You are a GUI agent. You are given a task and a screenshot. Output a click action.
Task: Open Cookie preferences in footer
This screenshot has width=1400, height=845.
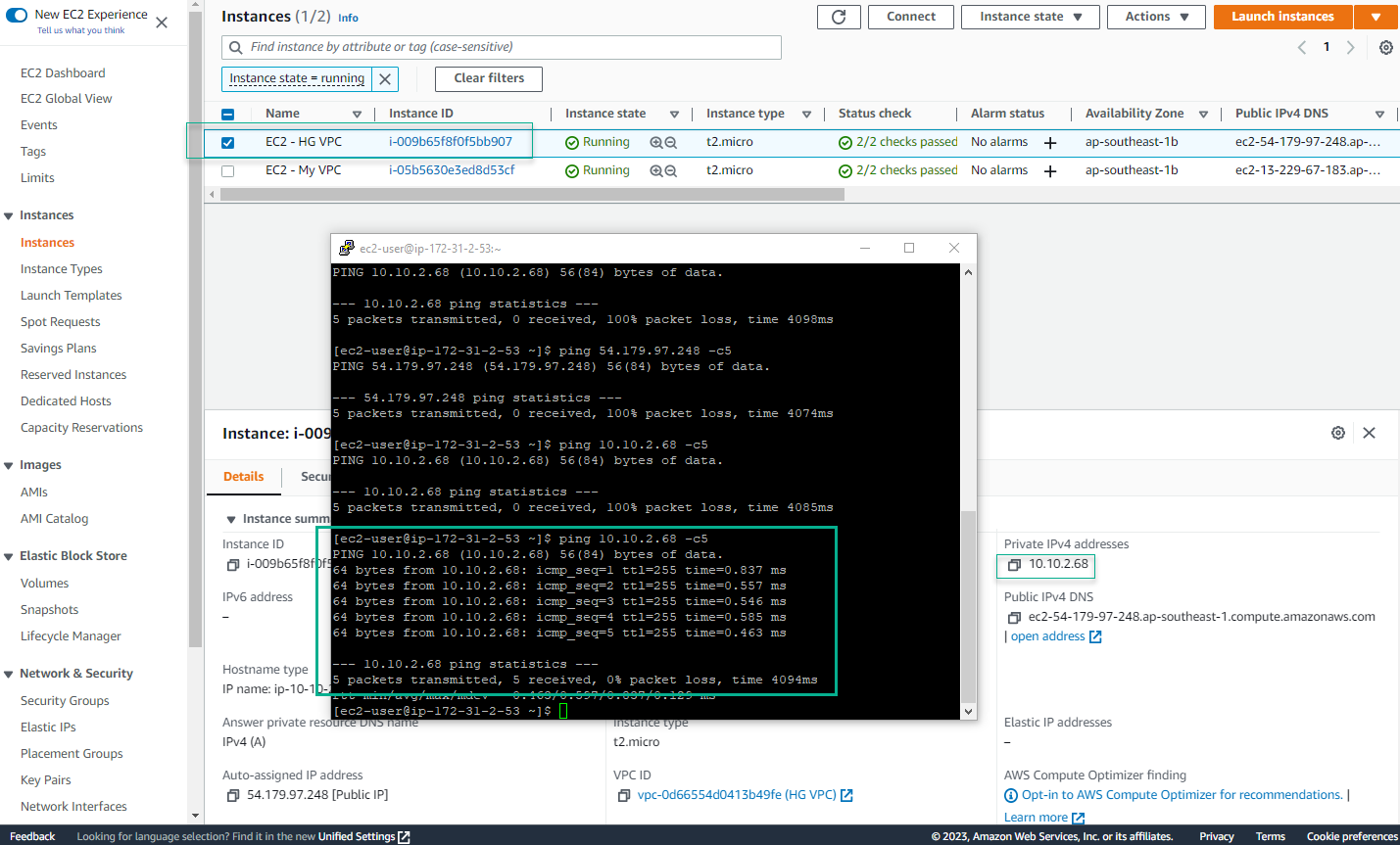tap(1352, 836)
